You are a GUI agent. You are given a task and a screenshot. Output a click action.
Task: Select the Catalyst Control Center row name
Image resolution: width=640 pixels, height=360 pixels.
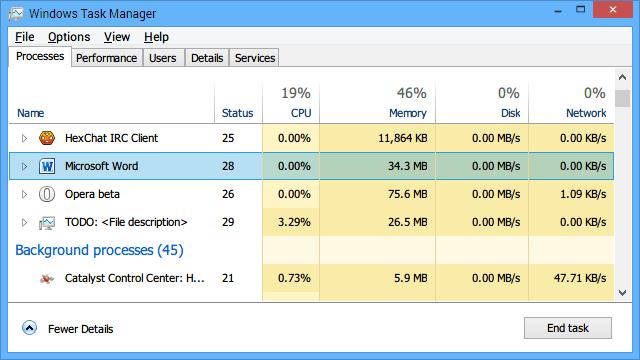[135, 278]
